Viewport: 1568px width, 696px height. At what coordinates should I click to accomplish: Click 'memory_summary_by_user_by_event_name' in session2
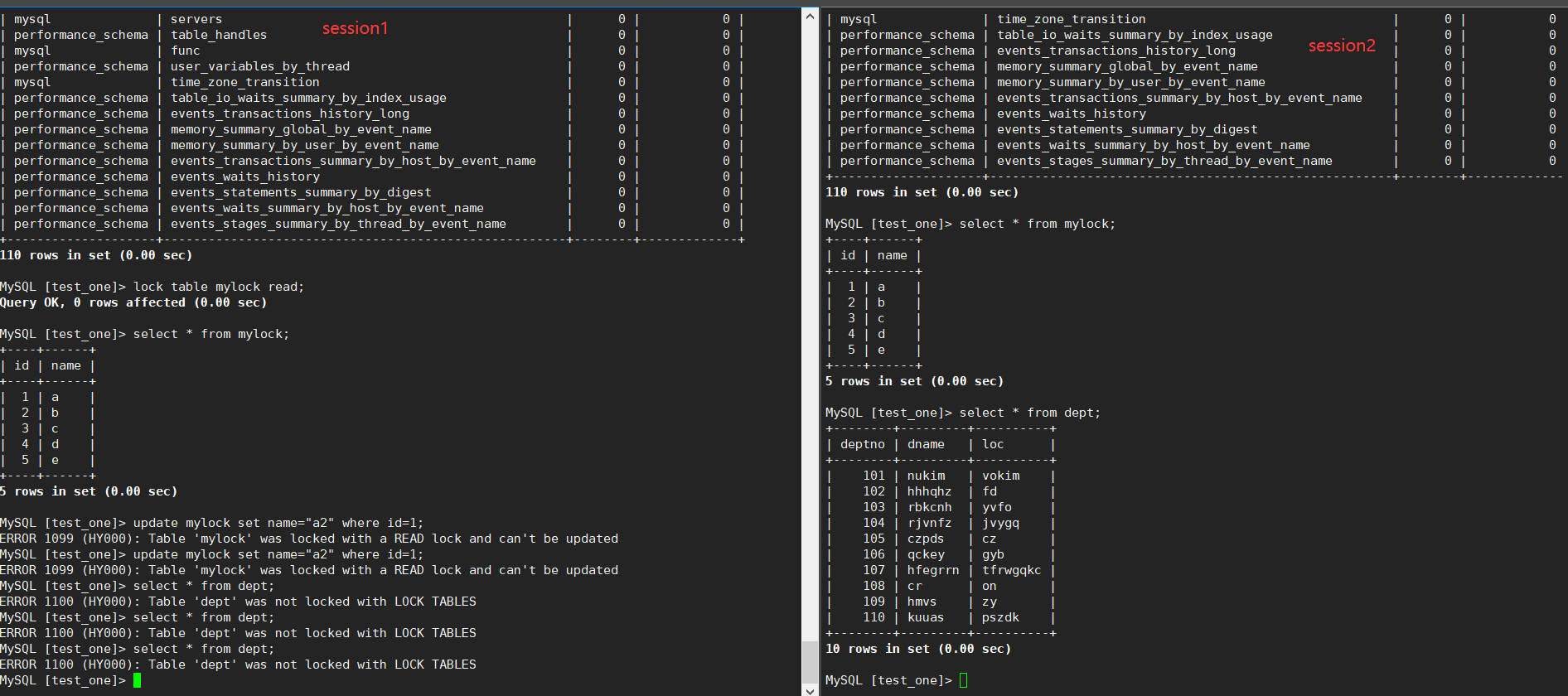(1131, 82)
